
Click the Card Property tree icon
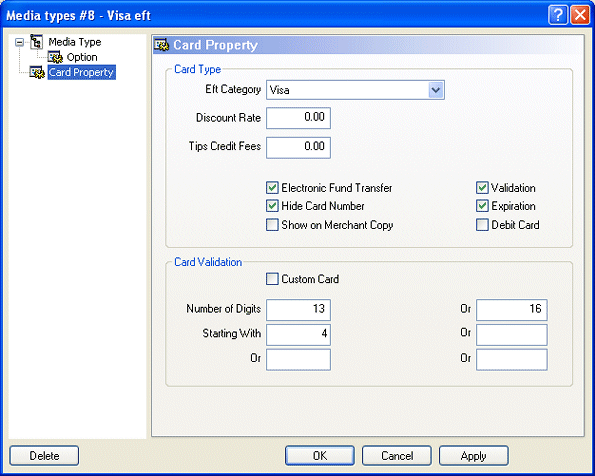[37, 72]
